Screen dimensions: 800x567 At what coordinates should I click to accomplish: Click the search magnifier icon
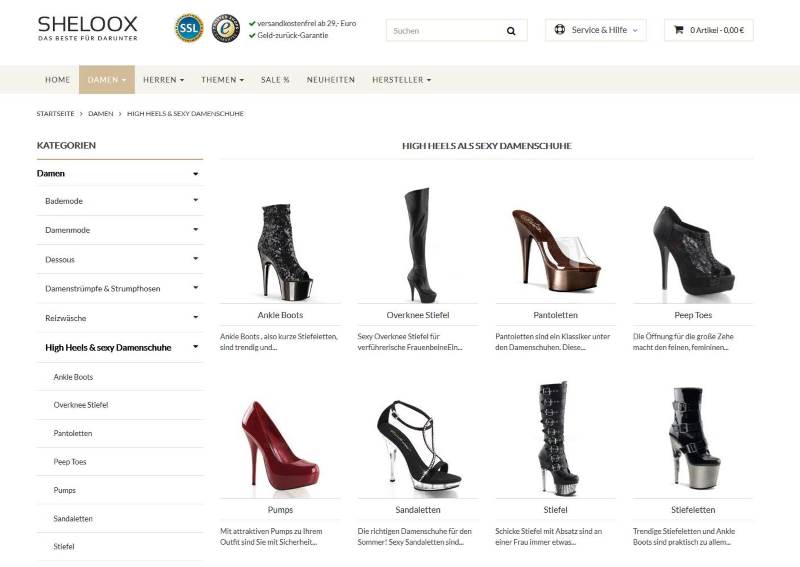click(x=511, y=31)
